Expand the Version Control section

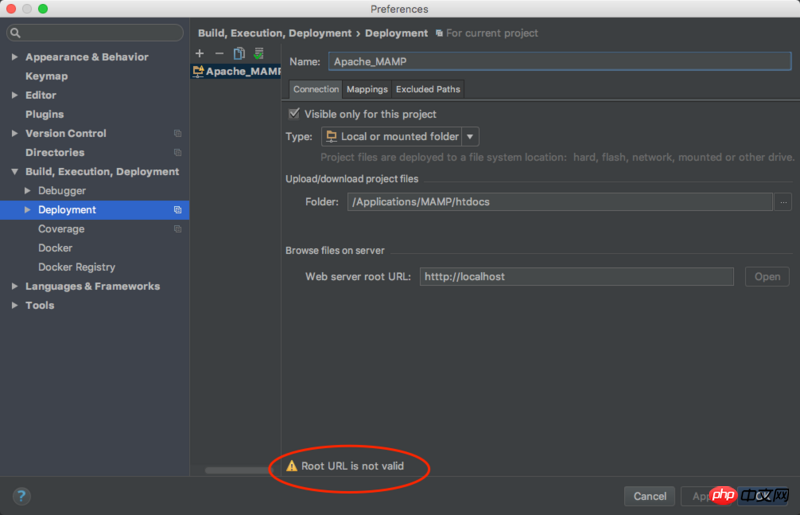[x=15, y=133]
